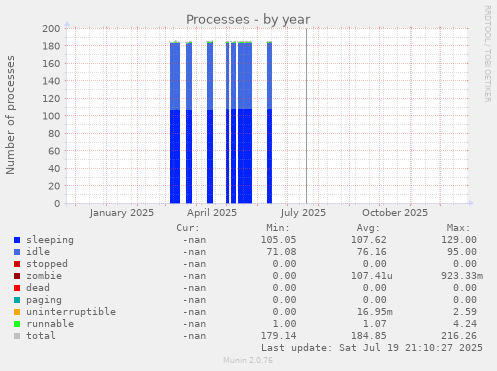Click the runnable avg value 1.07

click(375, 324)
